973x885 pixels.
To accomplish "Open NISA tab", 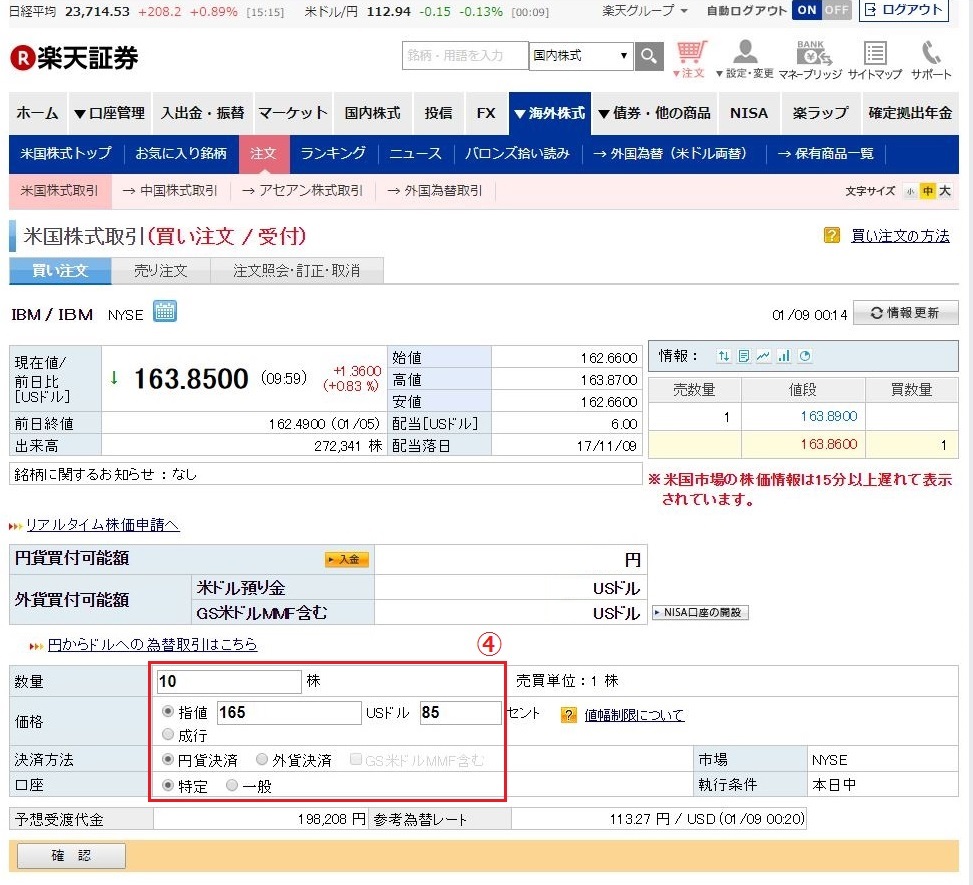I will click(x=749, y=113).
